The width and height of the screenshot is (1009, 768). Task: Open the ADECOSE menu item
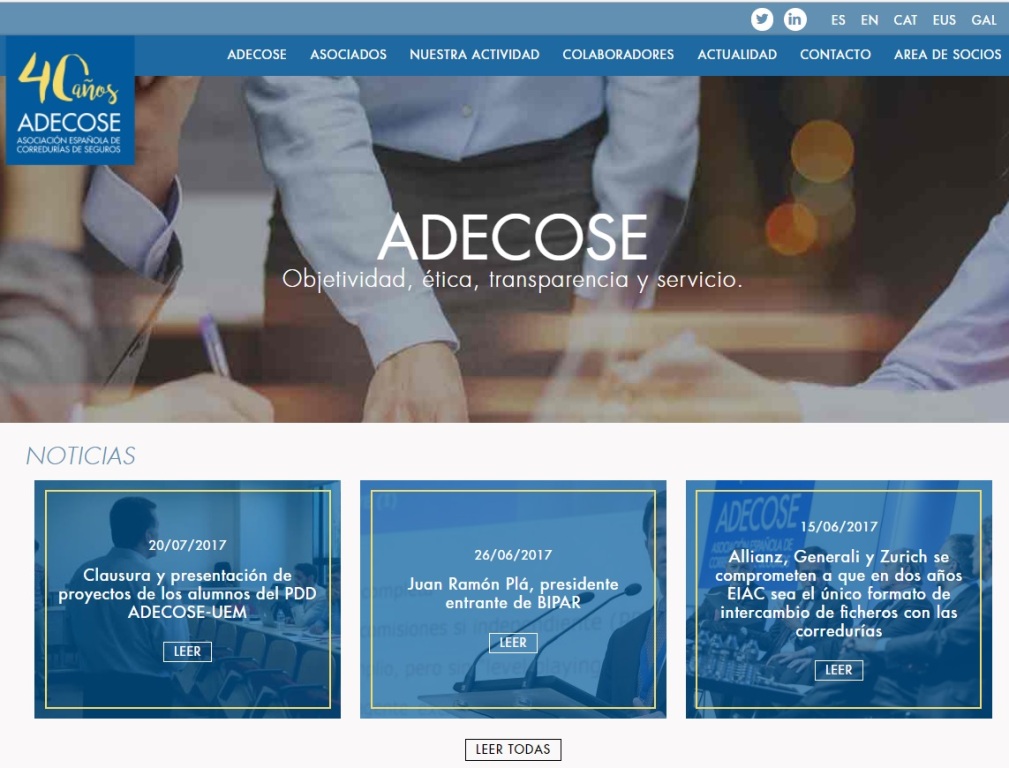pyautogui.click(x=257, y=55)
